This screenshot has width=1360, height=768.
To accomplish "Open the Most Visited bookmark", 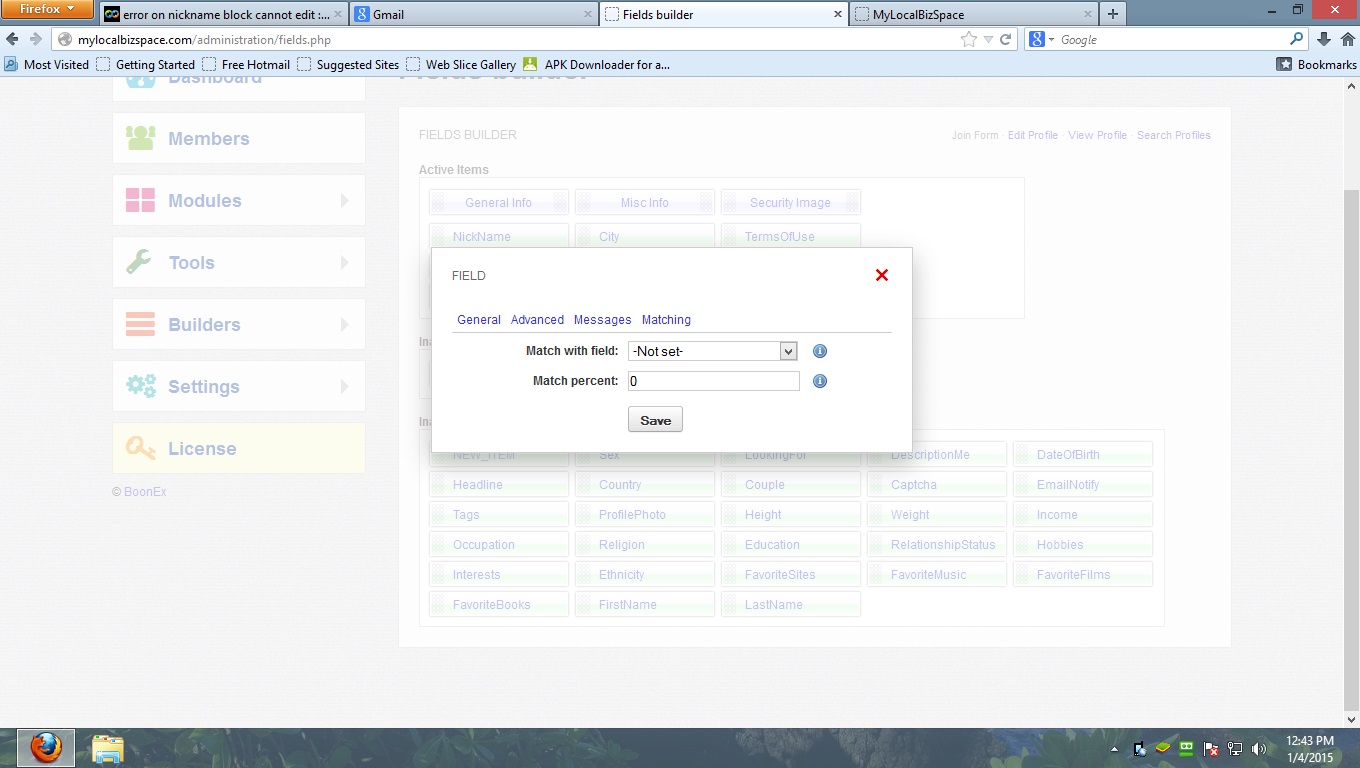I will coord(47,65).
